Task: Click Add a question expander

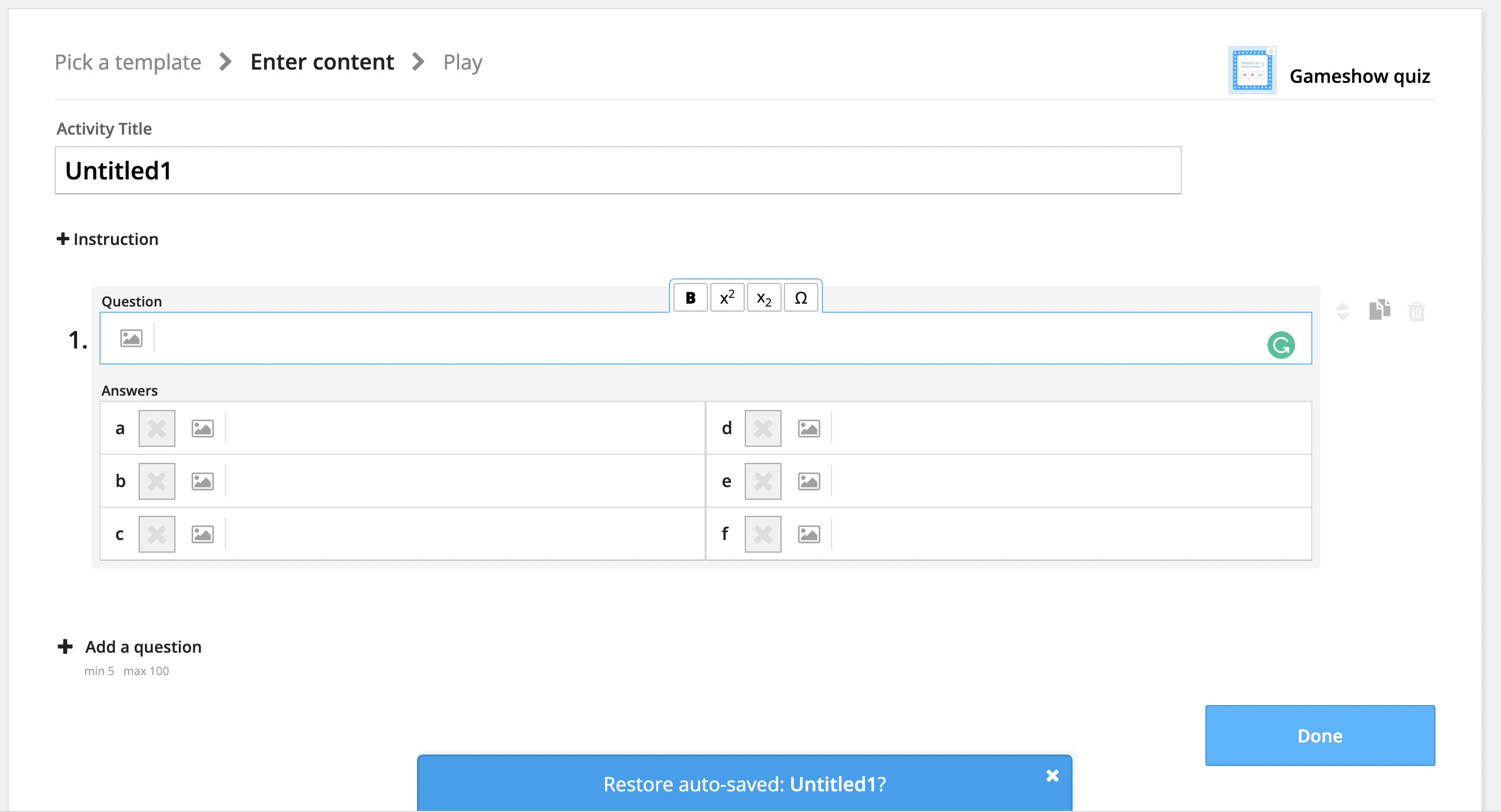Action: pos(65,645)
